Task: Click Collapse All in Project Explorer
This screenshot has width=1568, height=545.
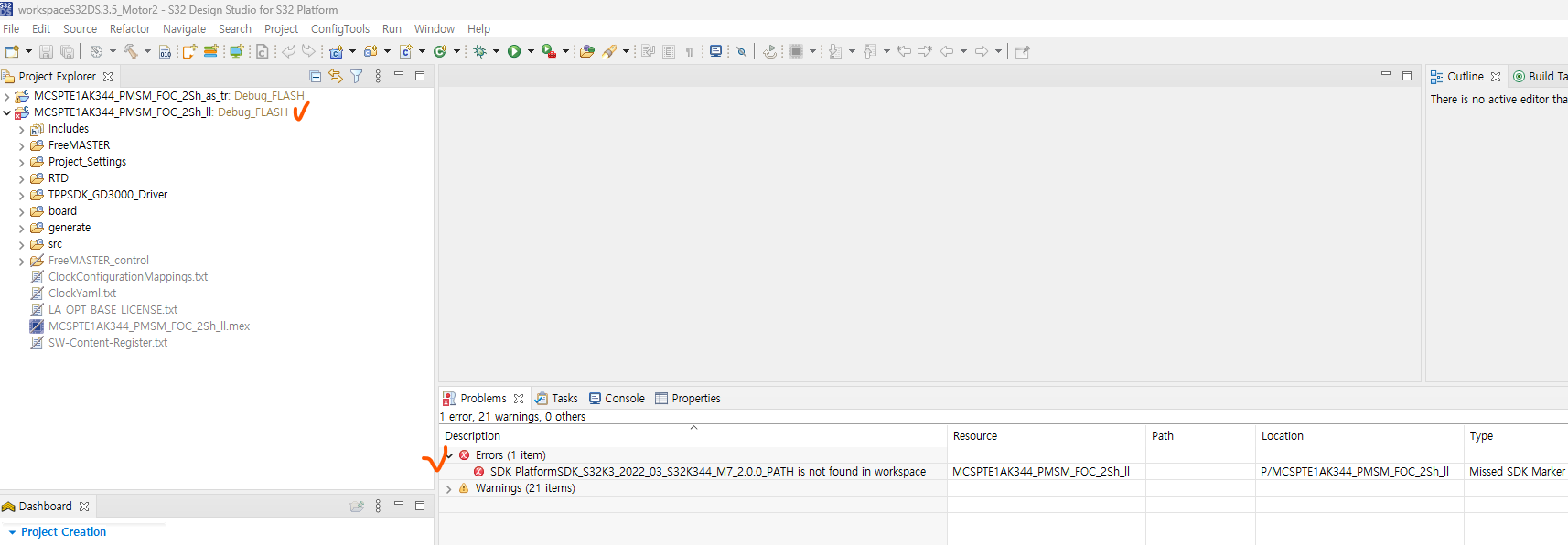Action: [x=316, y=77]
